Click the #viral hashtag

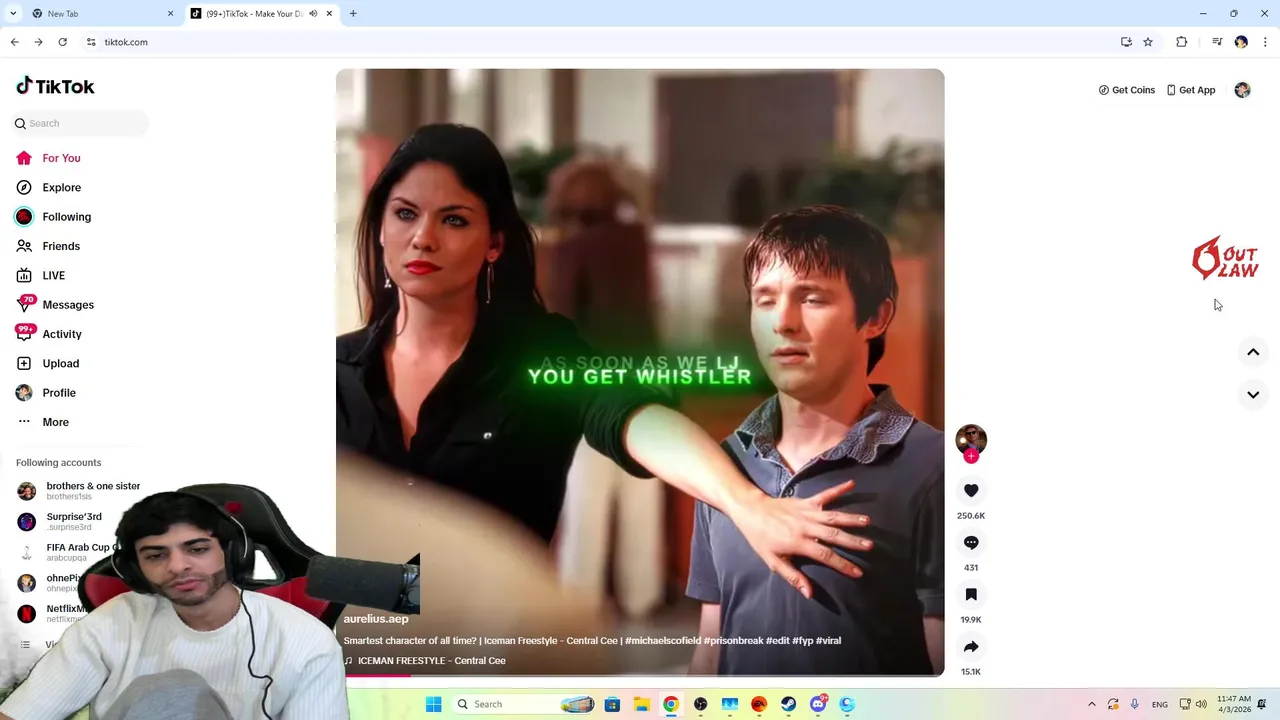(x=828, y=641)
